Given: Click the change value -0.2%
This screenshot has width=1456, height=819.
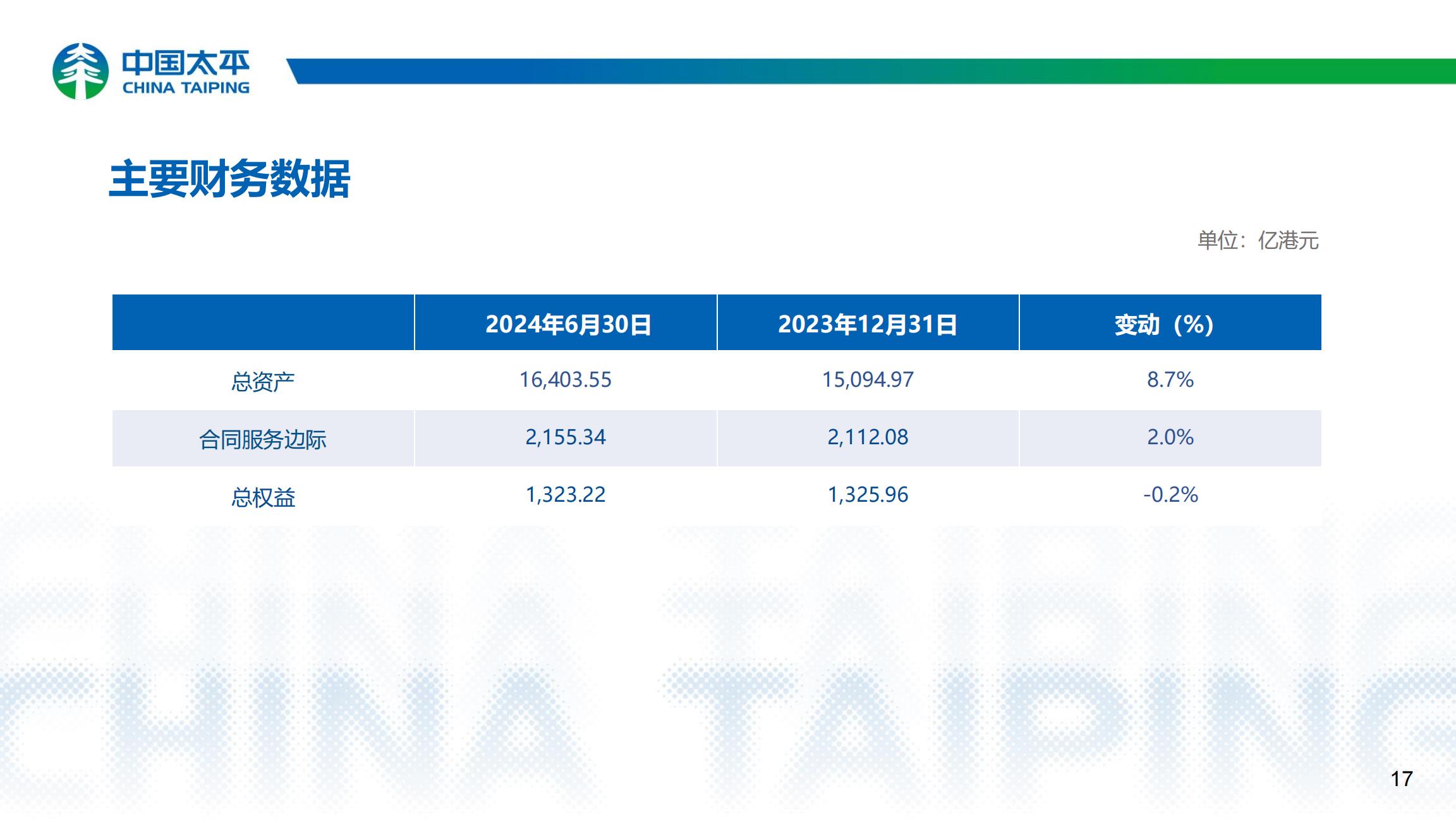Looking at the screenshot, I should point(1170,495).
